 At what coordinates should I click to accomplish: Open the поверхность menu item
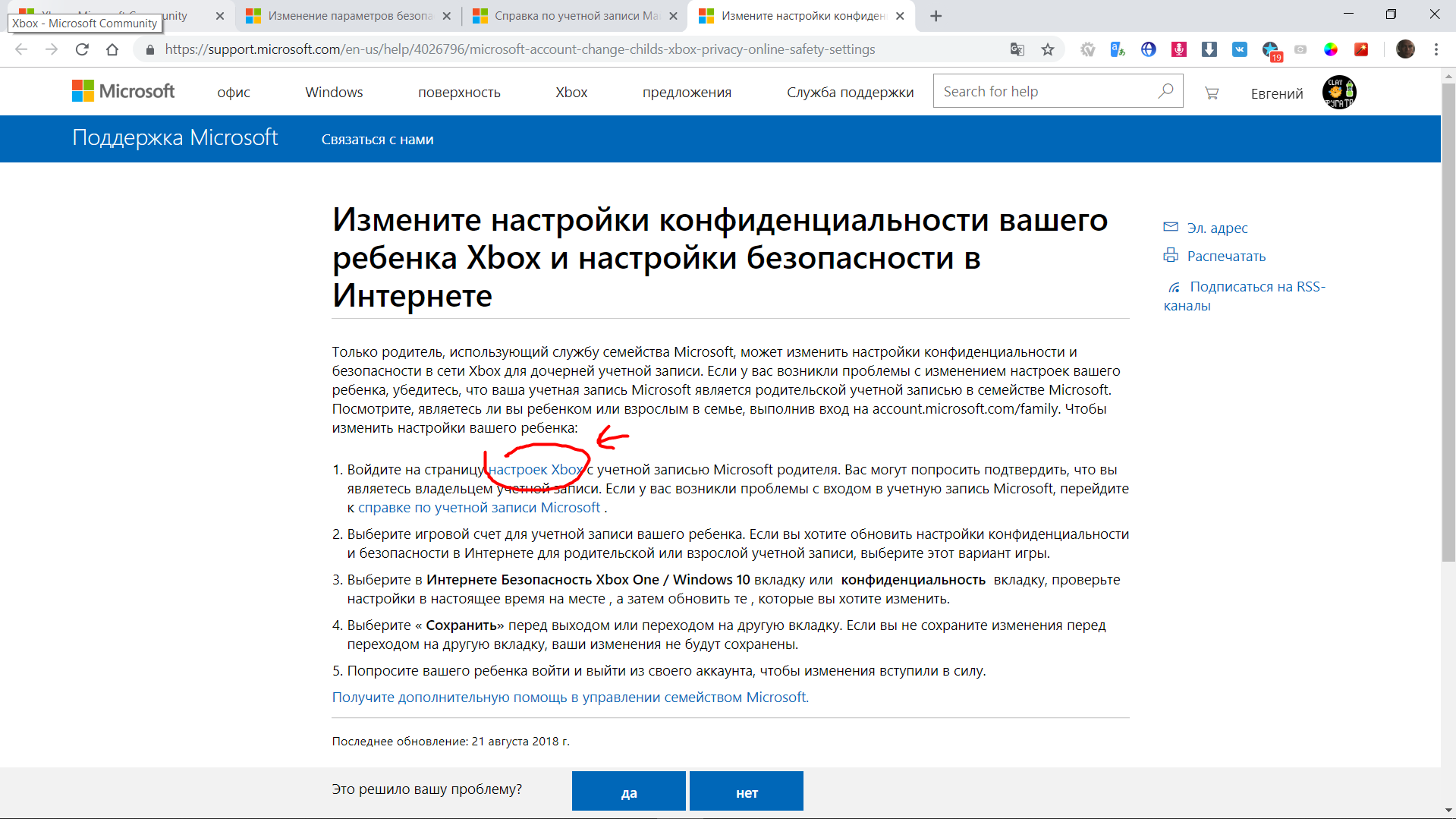pyautogui.click(x=459, y=93)
